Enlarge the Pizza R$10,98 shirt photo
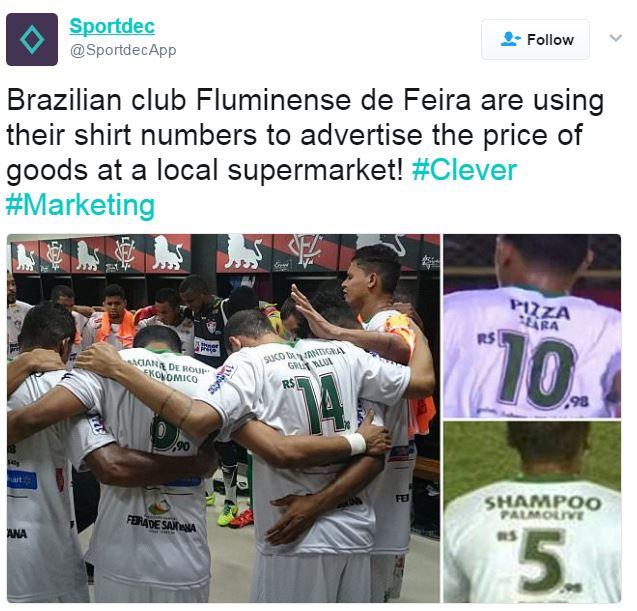The image size is (637, 611). click(x=532, y=326)
